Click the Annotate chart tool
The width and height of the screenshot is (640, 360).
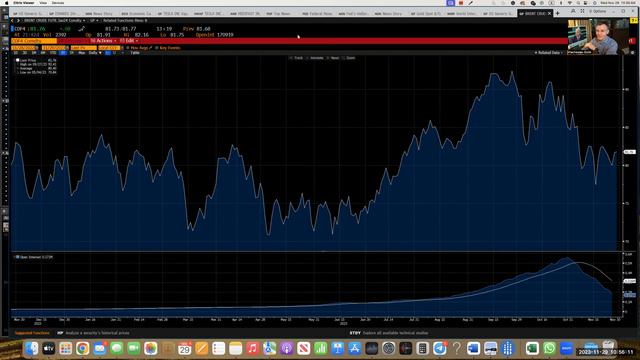315,58
